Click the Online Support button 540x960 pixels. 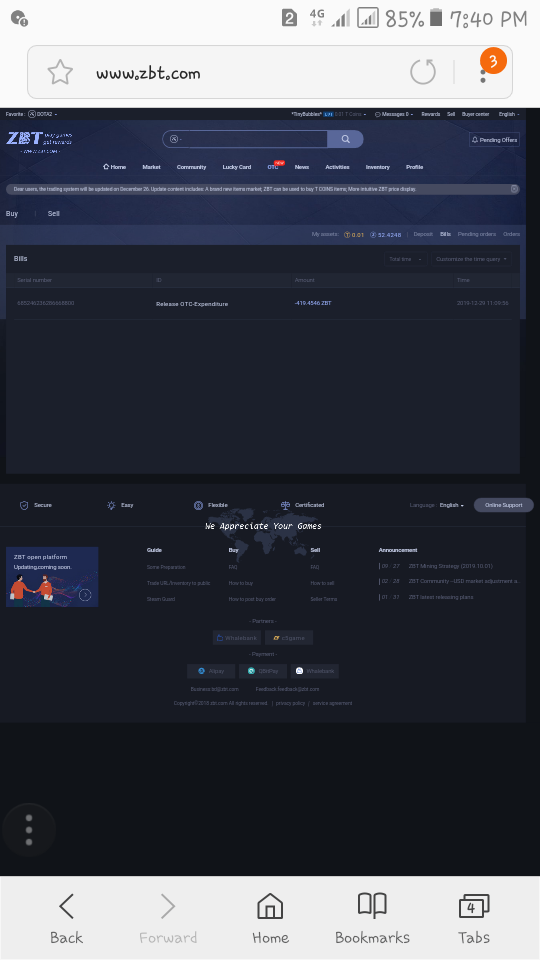pyautogui.click(x=503, y=505)
